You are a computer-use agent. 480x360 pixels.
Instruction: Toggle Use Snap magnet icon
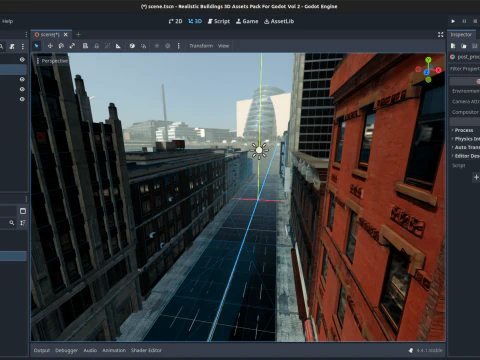point(143,46)
